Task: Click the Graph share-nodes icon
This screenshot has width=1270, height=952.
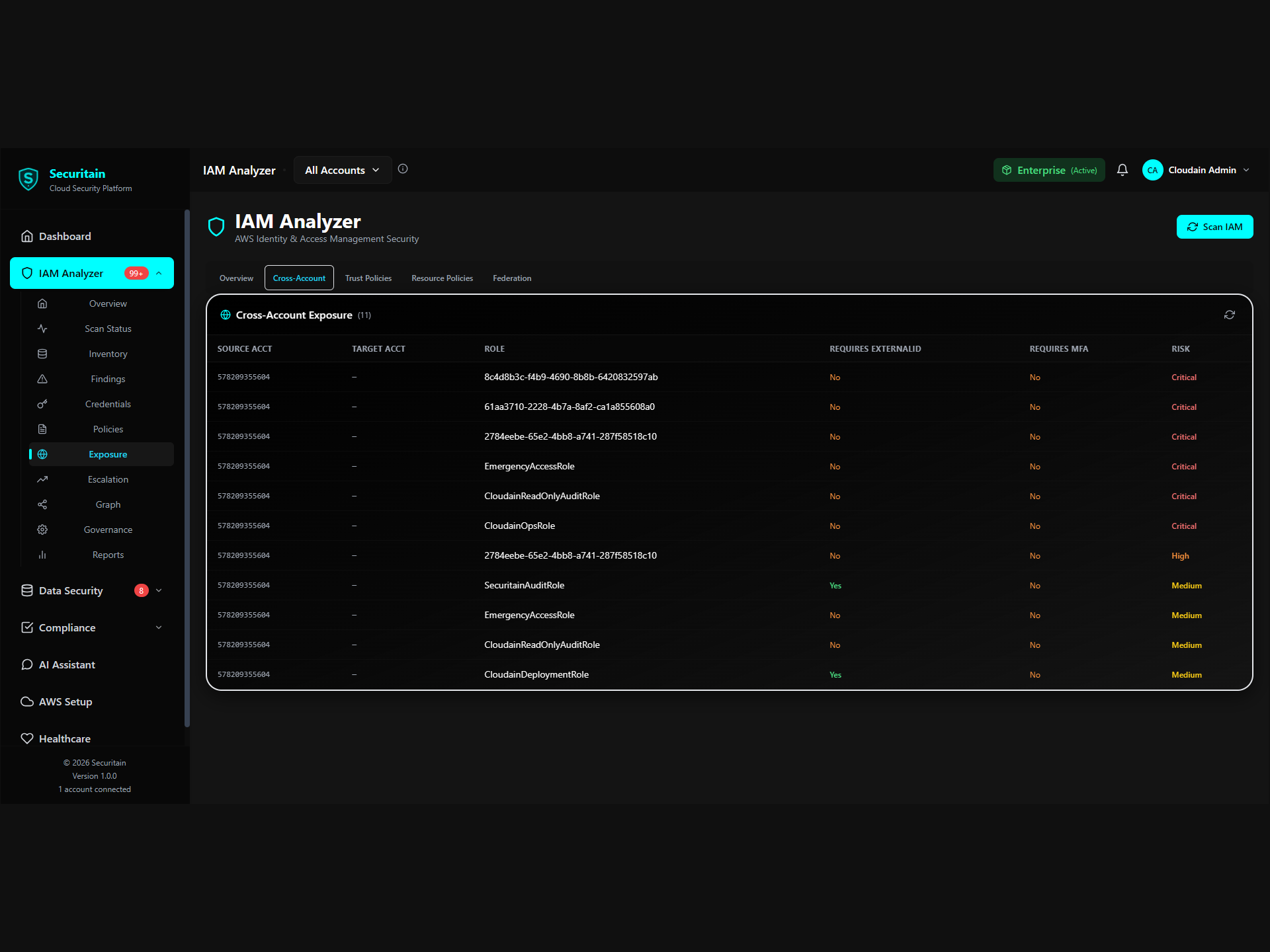Action: [x=42, y=504]
